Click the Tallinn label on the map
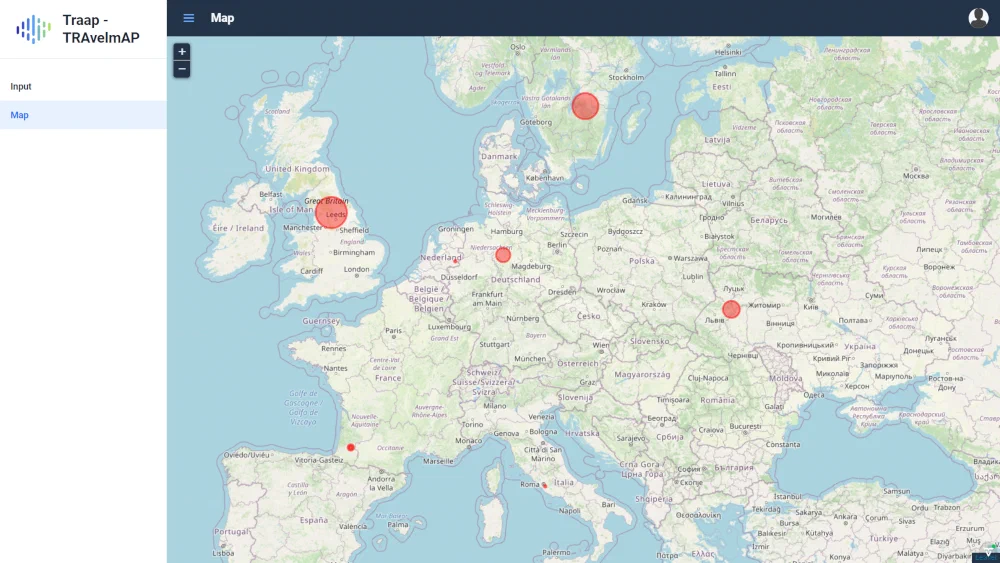The image size is (1000, 563). [725, 73]
